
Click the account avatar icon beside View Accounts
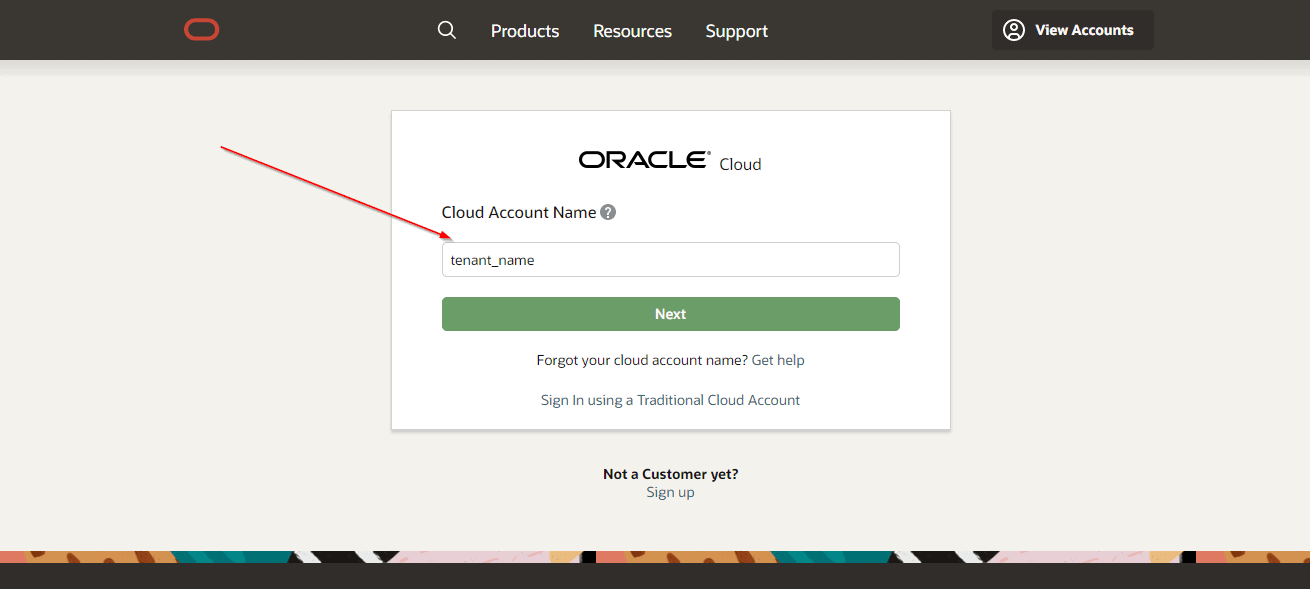pyautogui.click(x=1013, y=29)
